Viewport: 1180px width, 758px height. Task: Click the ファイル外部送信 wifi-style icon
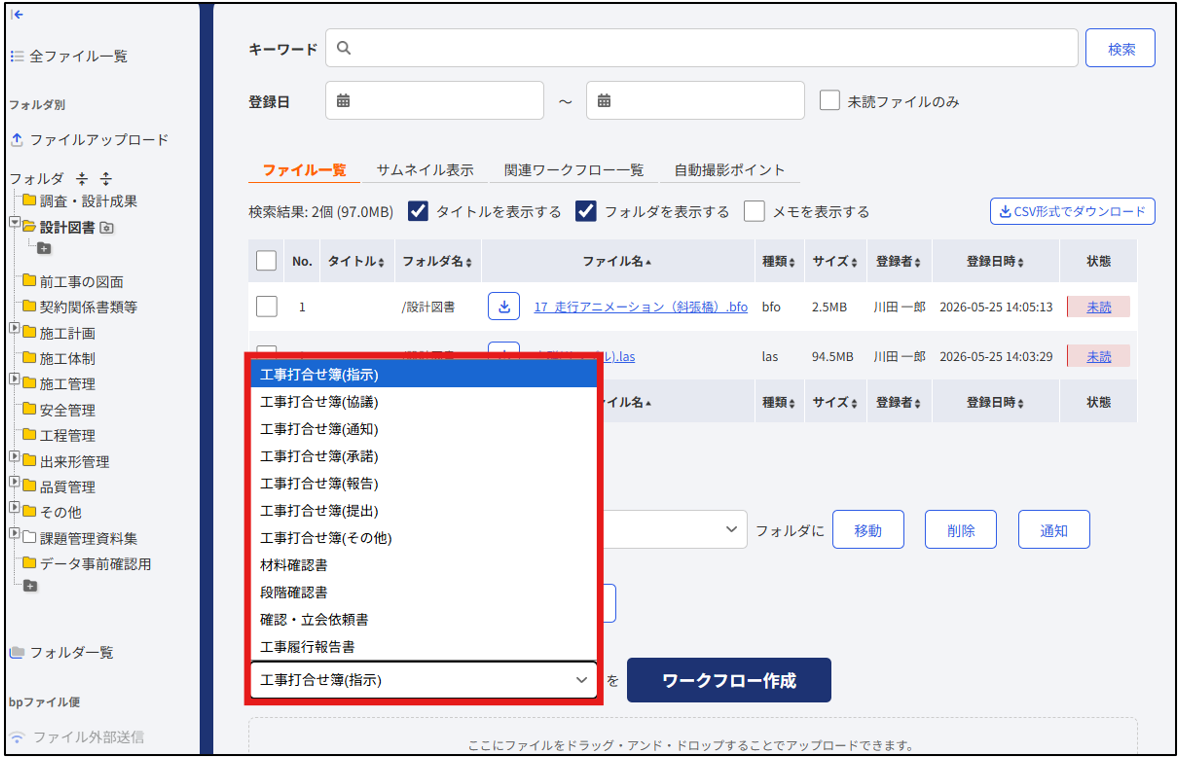pyautogui.click(x=17, y=737)
